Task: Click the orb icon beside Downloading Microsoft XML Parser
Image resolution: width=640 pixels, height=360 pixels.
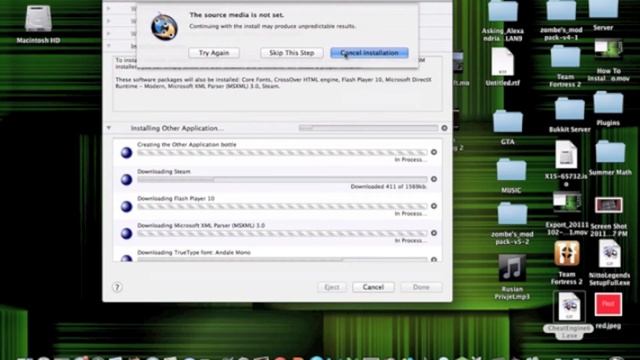Action: tap(127, 233)
